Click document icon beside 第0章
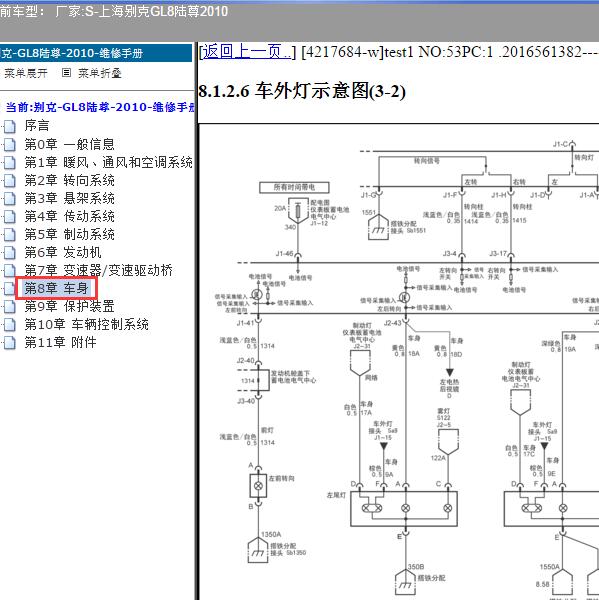Screen dimensions: 599x600 click(10, 144)
